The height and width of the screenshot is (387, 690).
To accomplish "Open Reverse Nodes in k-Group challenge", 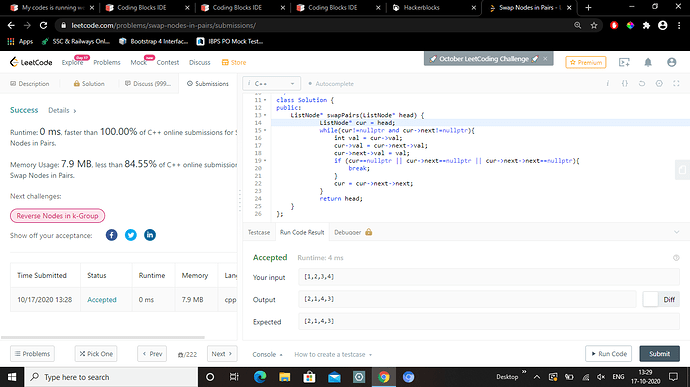I will [57, 216].
